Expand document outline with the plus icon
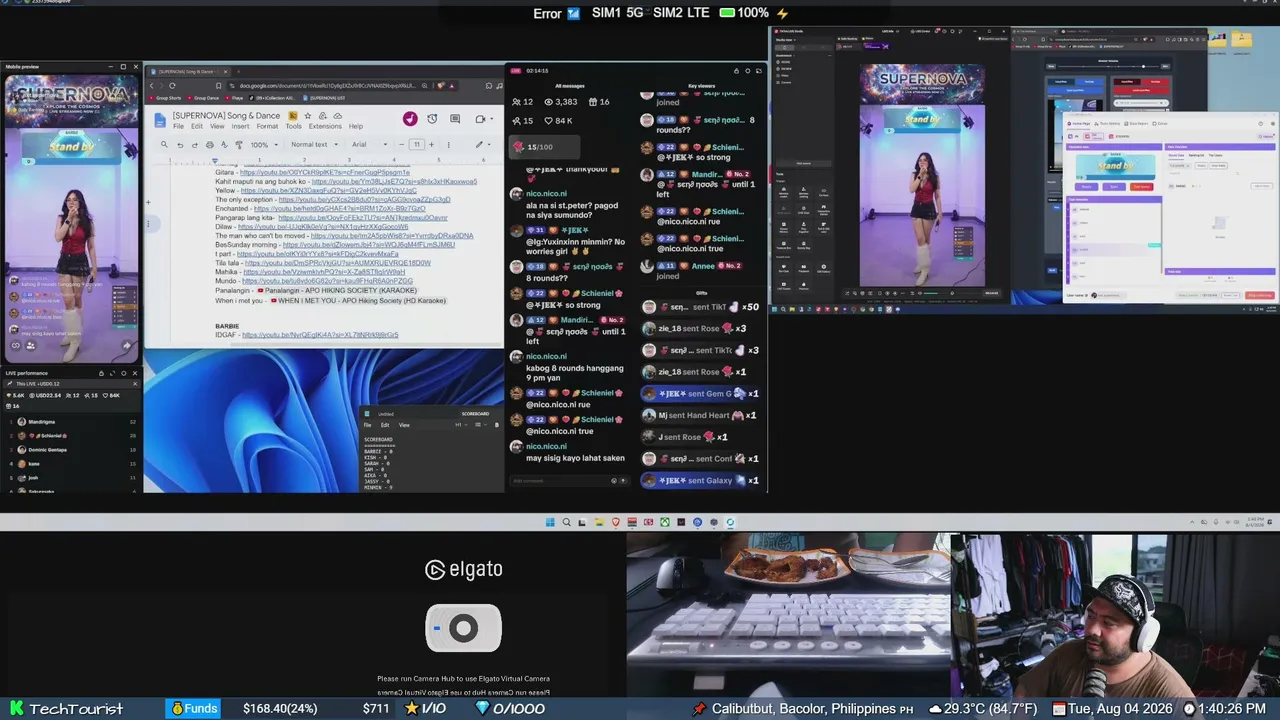Image resolution: width=1280 pixels, height=720 pixels. tap(148, 202)
